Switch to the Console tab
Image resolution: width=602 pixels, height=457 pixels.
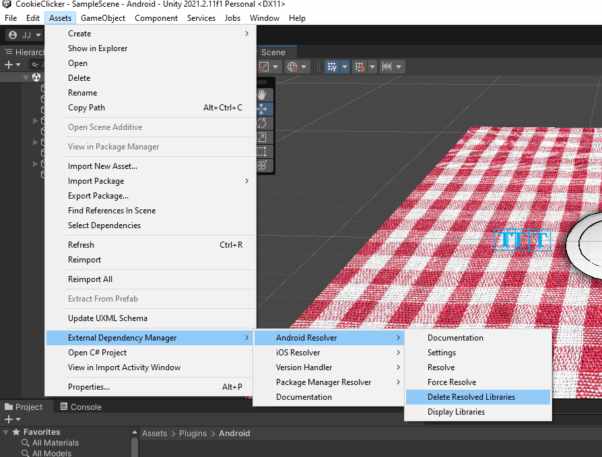point(81,407)
